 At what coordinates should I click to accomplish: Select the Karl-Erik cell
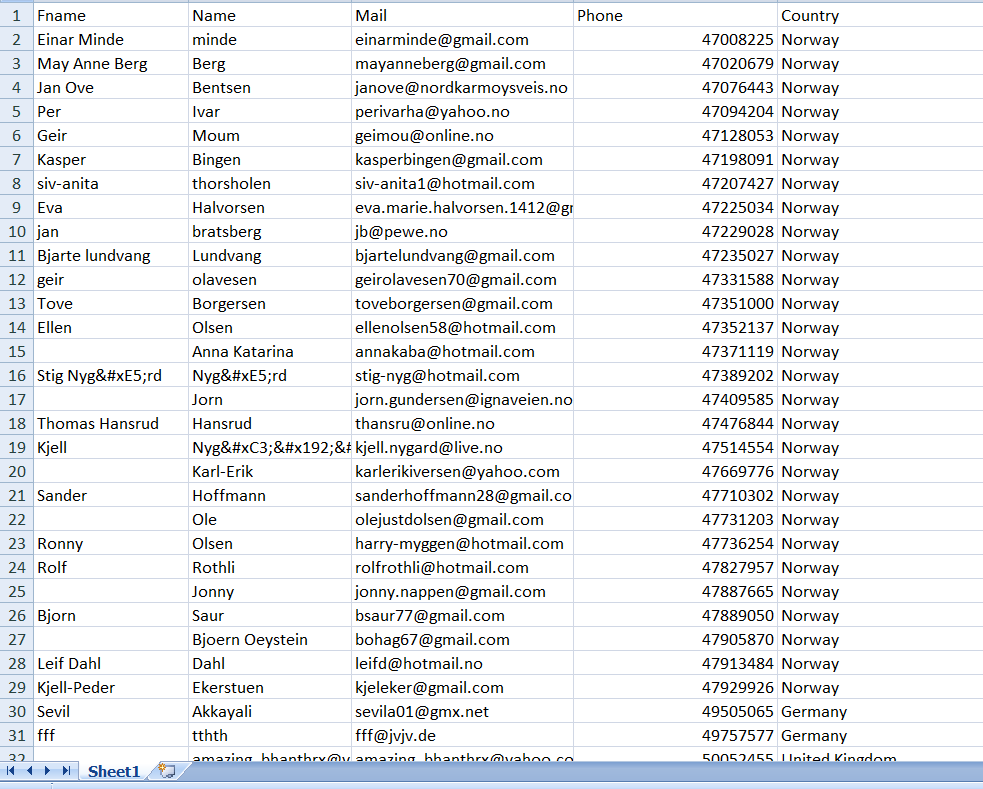(x=270, y=471)
